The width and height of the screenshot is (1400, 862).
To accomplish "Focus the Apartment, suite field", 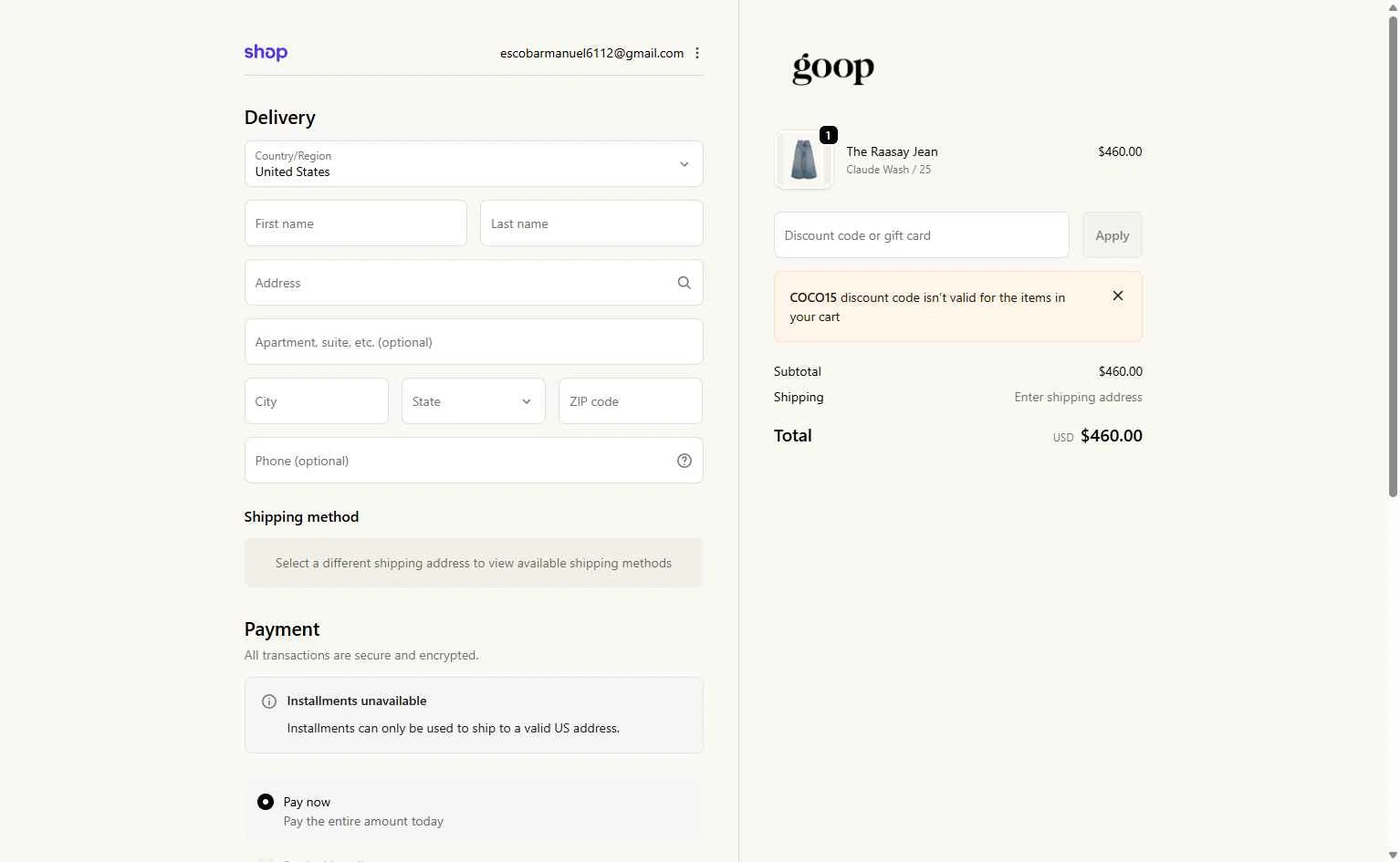I will (474, 342).
